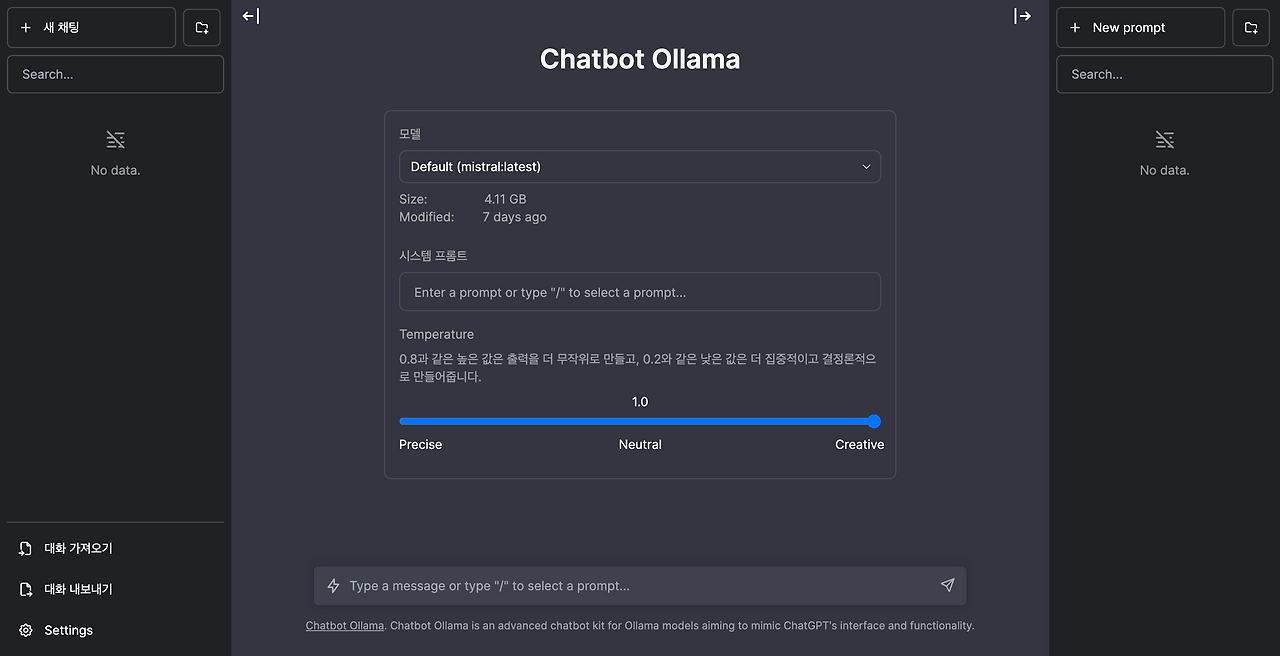Screen dimensions: 1280x656
Task: Expand the Default (mistral:latest) model chevron
Action: coord(866,166)
